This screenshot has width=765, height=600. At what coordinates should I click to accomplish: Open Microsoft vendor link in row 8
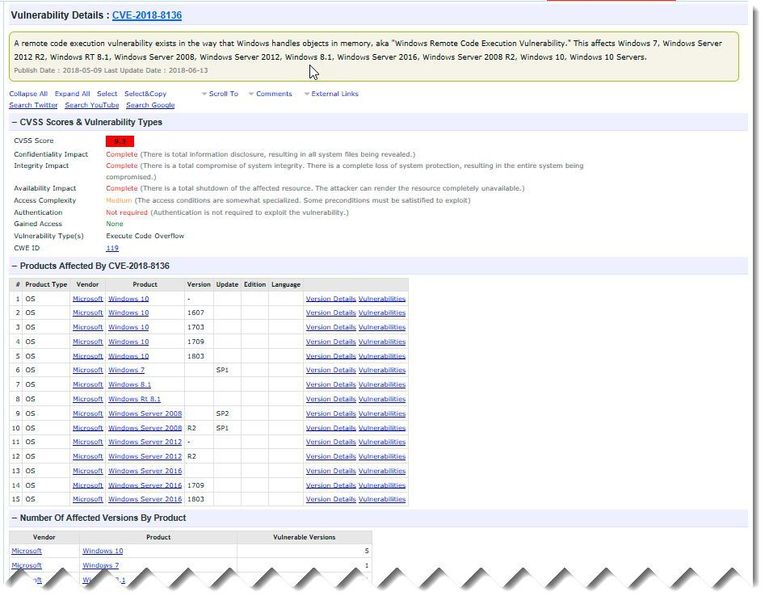tap(87, 399)
